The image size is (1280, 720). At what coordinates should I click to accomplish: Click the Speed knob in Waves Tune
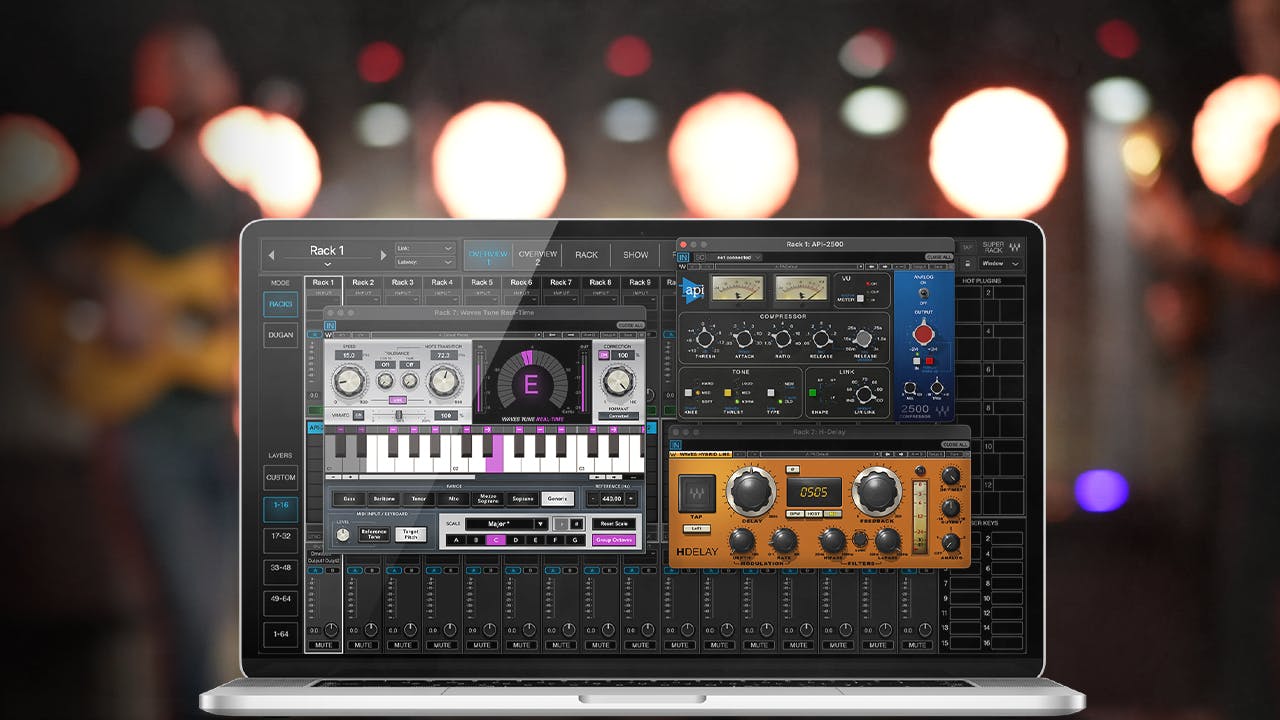tap(349, 380)
